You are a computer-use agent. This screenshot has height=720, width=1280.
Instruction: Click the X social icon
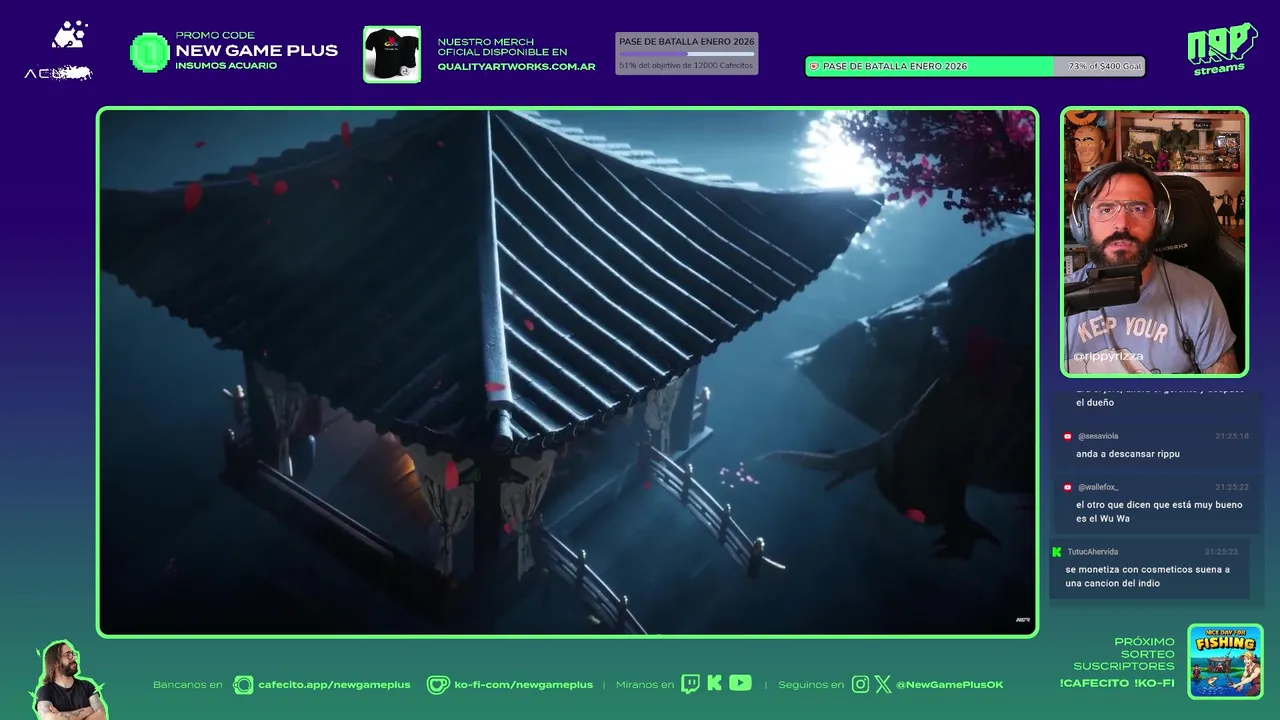tap(883, 685)
